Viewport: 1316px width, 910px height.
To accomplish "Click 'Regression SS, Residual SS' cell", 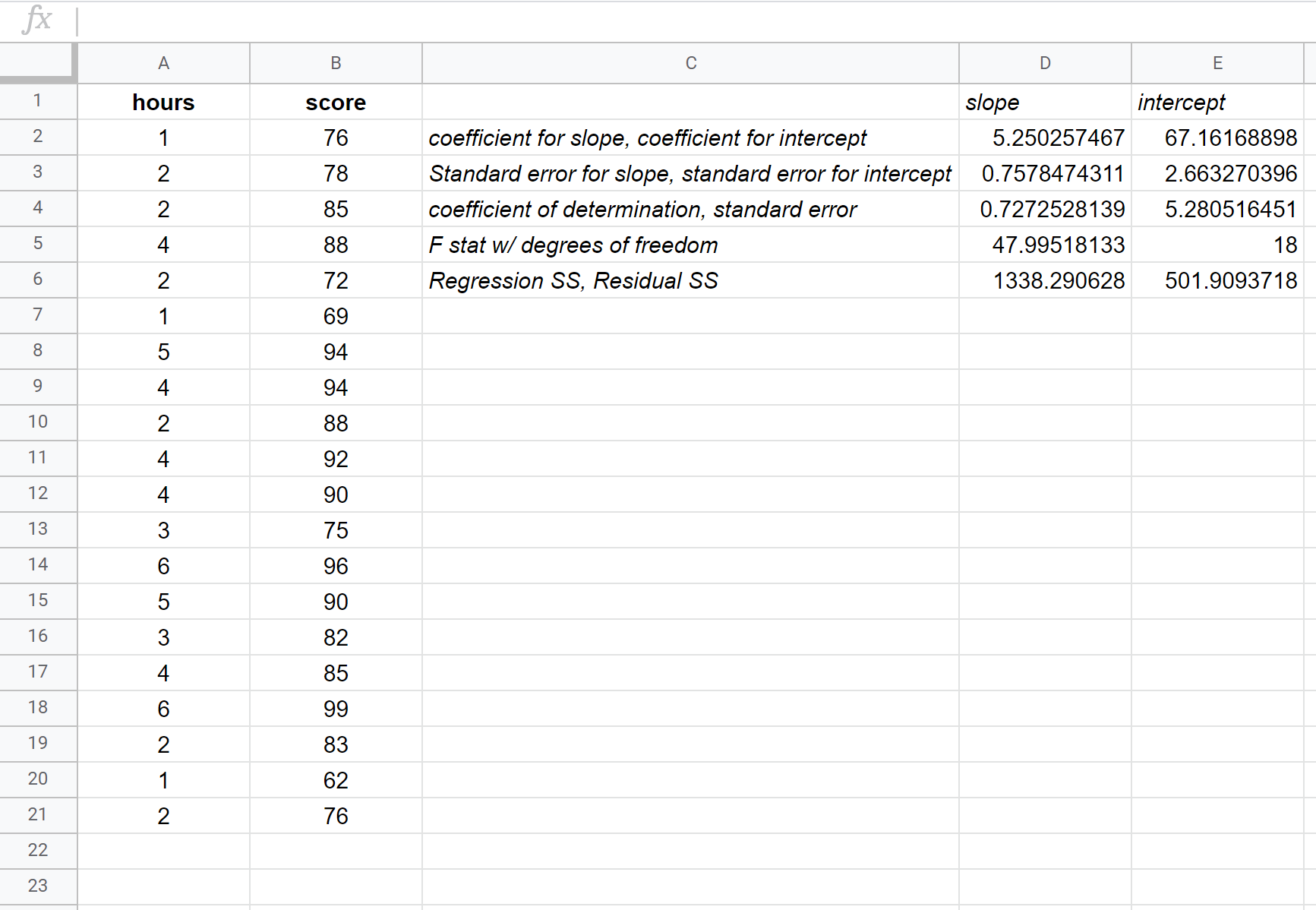I will (690, 280).
